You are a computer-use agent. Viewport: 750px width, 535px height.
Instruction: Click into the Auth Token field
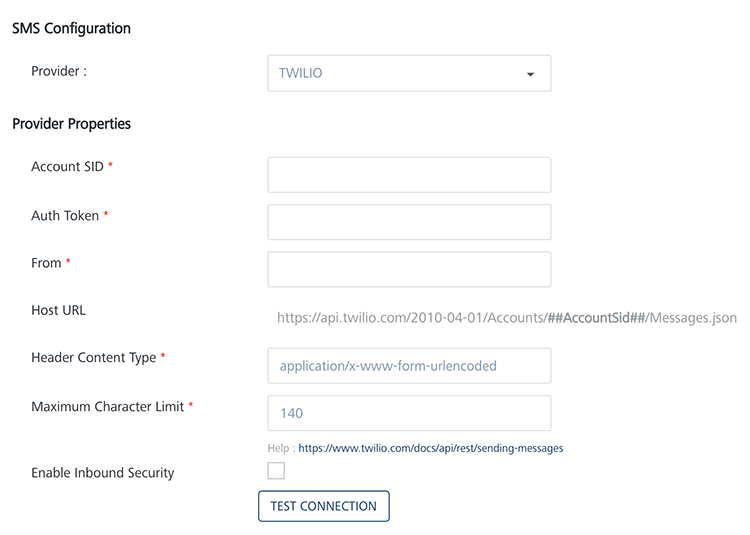click(x=409, y=222)
